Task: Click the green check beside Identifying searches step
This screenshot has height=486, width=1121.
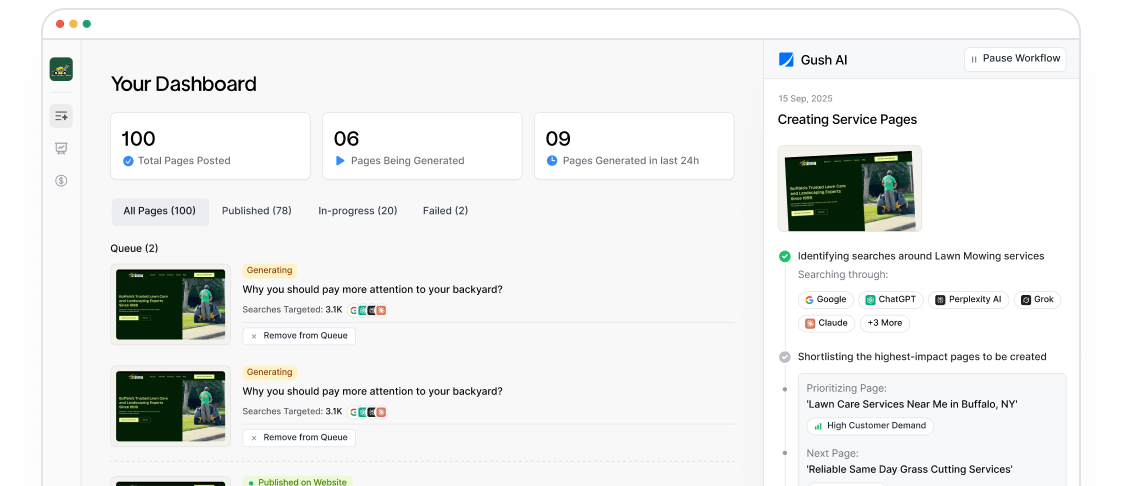Action: [x=784, y=256]
